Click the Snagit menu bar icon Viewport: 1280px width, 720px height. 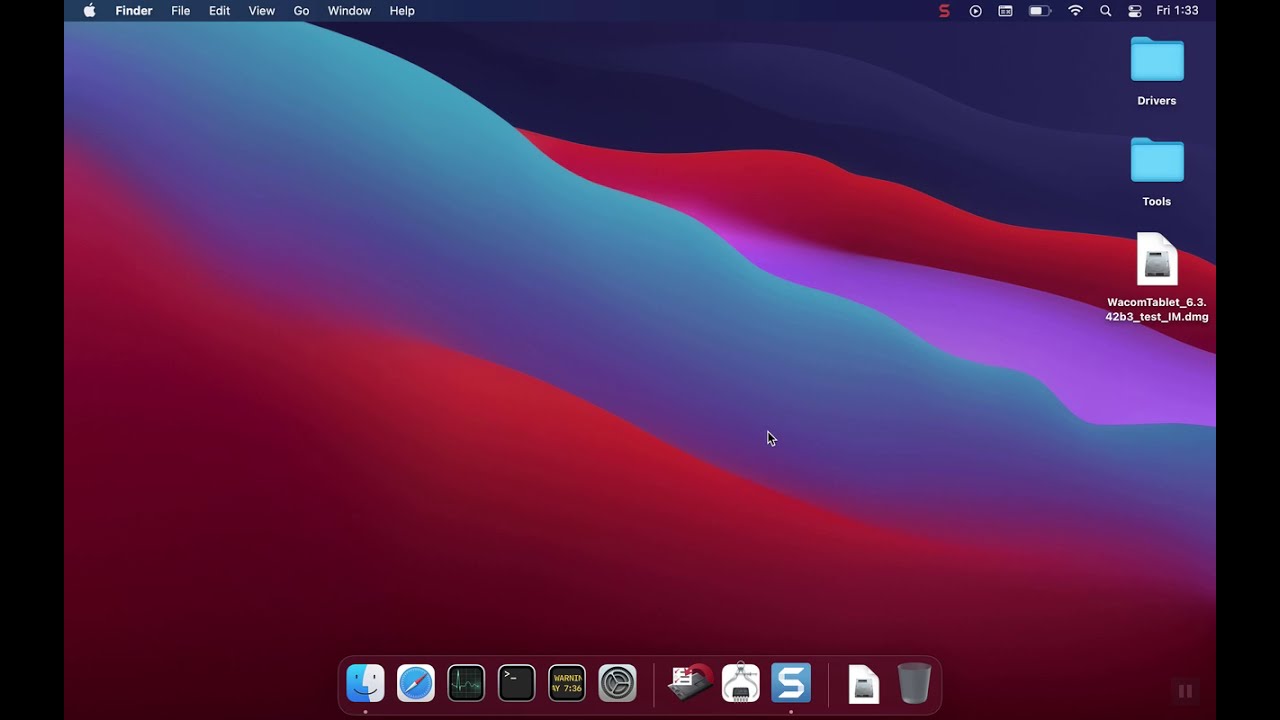(x=944, y=11)
